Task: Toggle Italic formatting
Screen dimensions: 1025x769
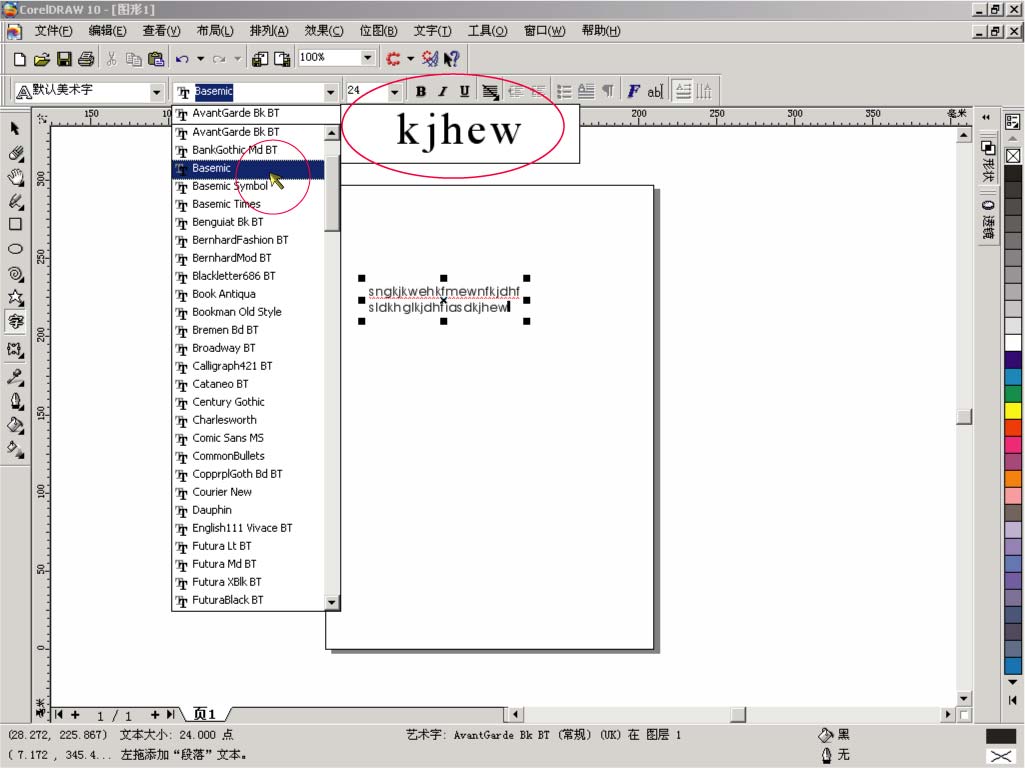Action: pyautogui.click(x=443, y=92)
